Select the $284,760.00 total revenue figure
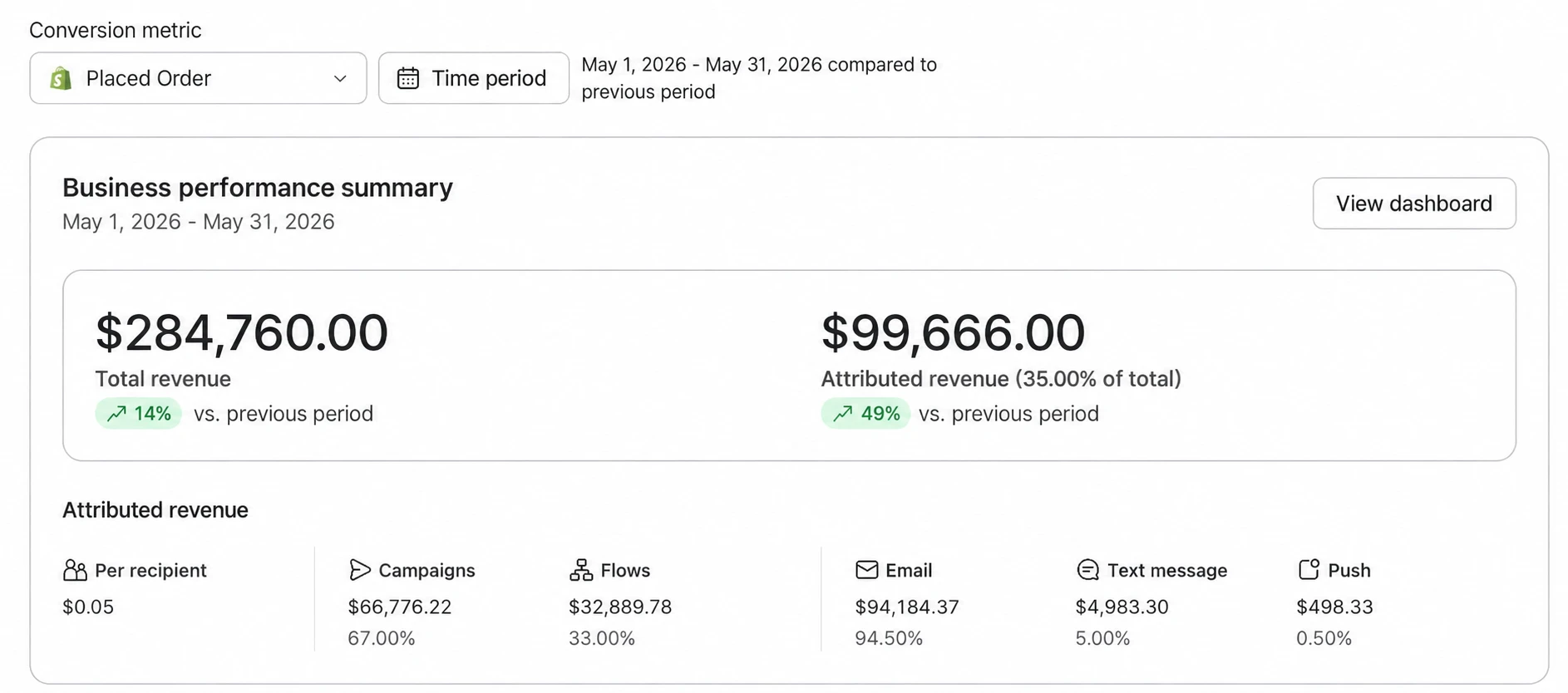 click(242, 332)
